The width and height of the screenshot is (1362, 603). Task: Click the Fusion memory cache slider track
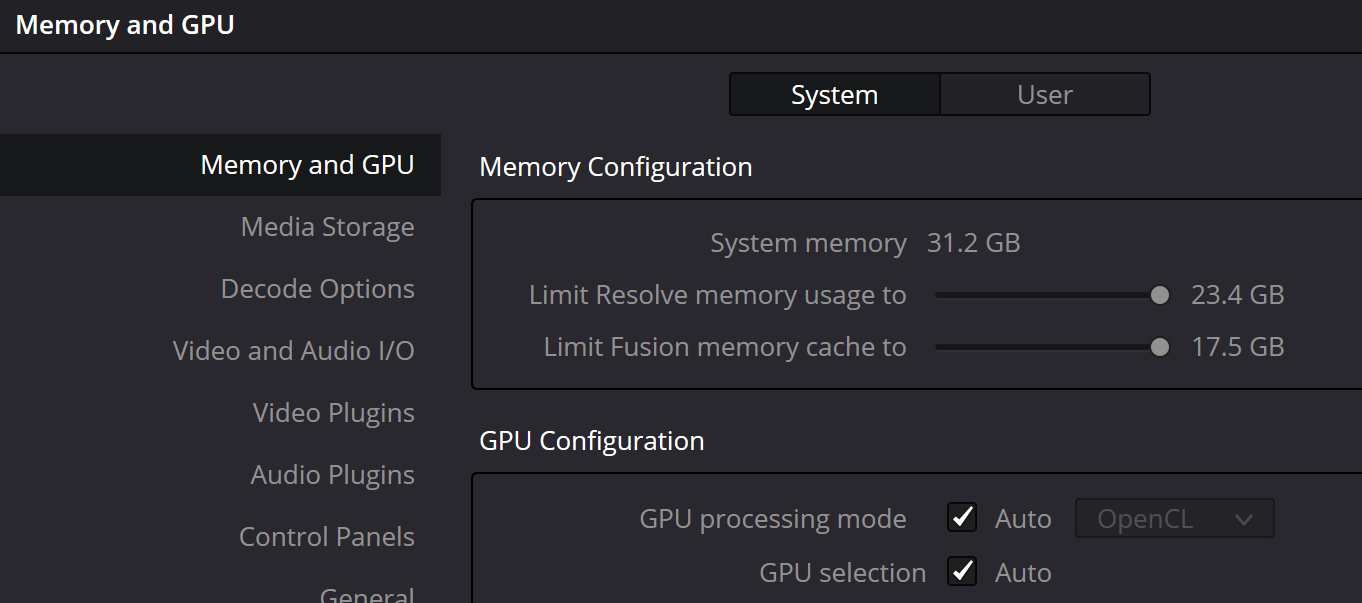(x=1040, y=347)
